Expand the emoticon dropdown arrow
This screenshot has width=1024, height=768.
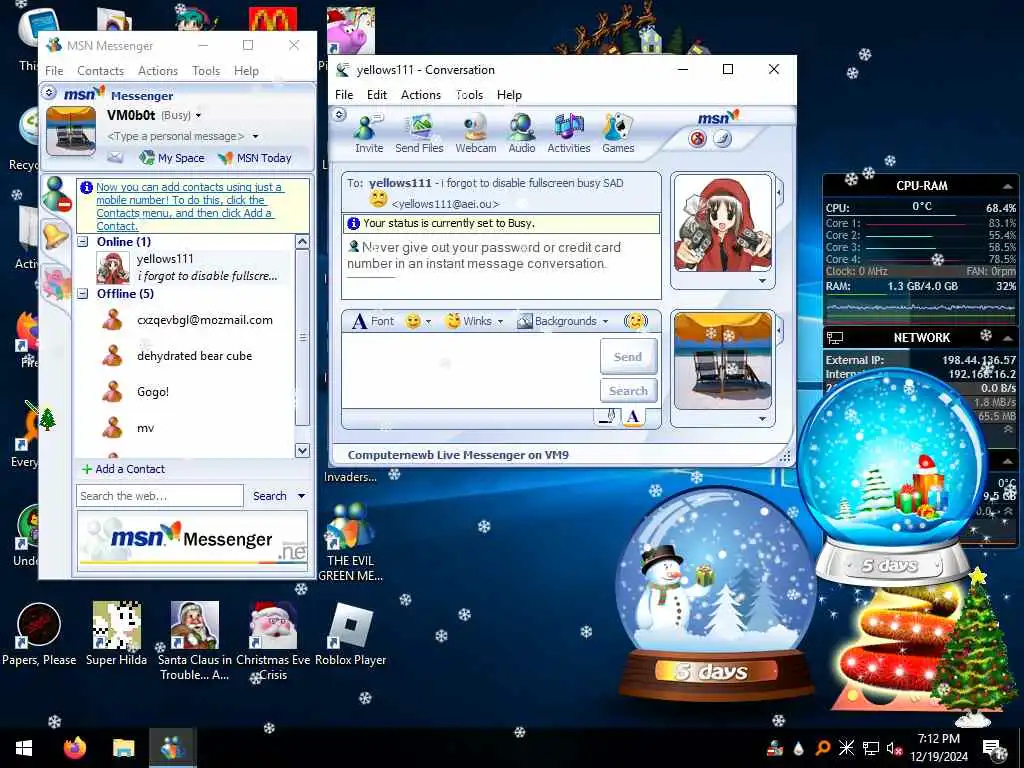428,321
